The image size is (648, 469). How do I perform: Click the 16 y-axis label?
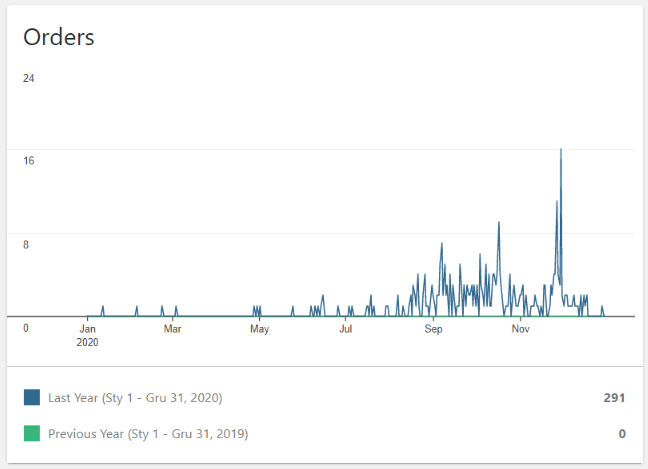(x=29, y=161)
